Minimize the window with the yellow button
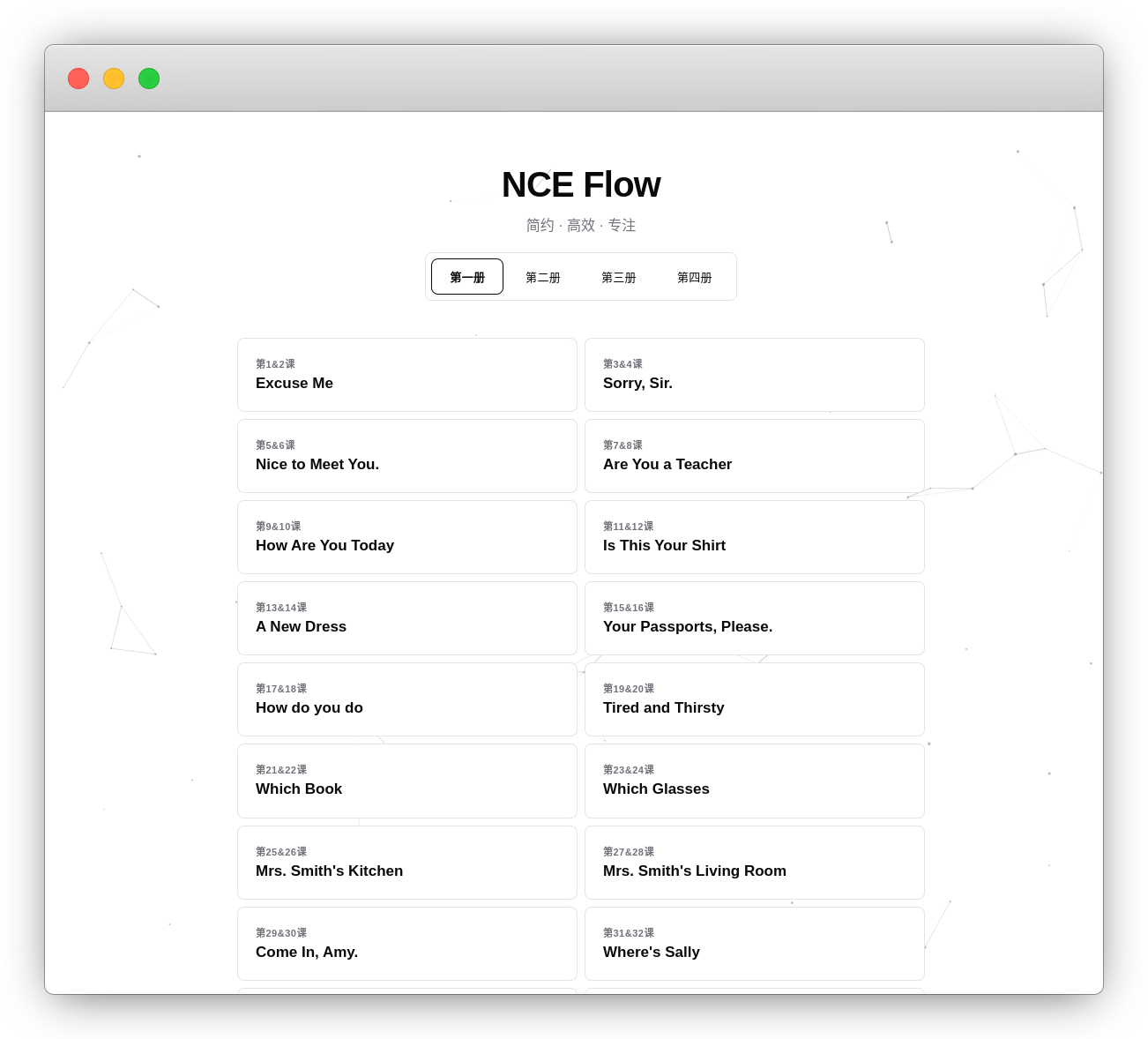 [x=114, y=78]
